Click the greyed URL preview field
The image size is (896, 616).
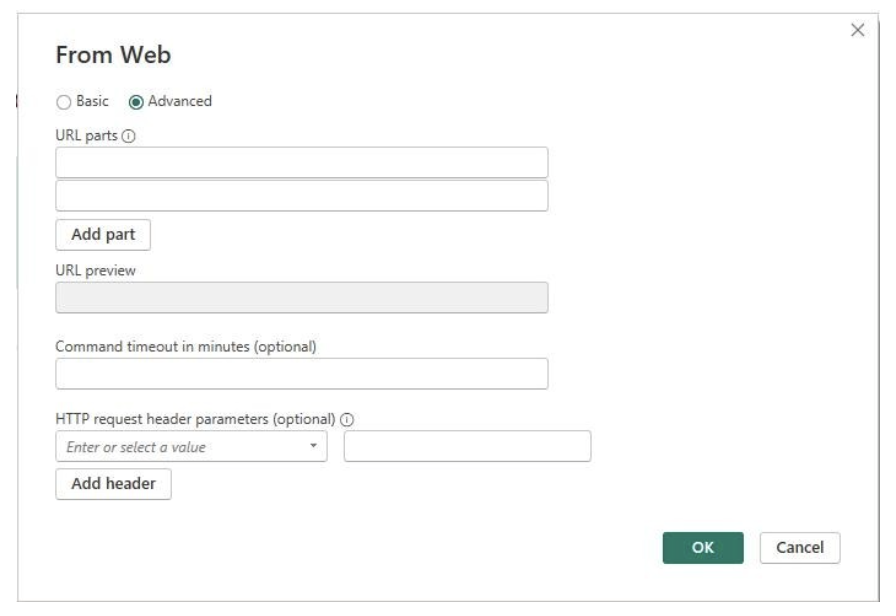(x=302, y=297)
